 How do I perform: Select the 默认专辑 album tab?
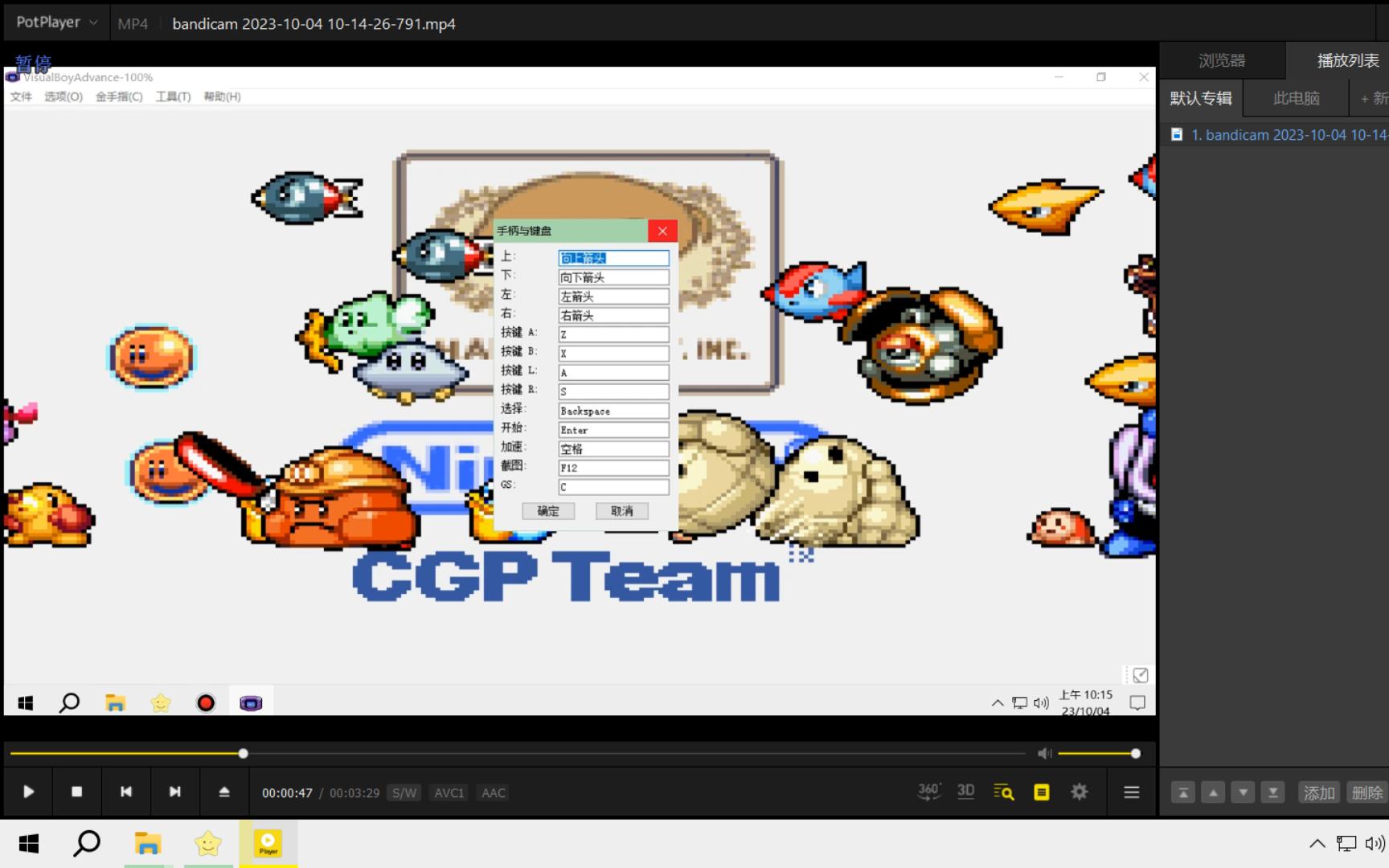tap(1201, 98)
